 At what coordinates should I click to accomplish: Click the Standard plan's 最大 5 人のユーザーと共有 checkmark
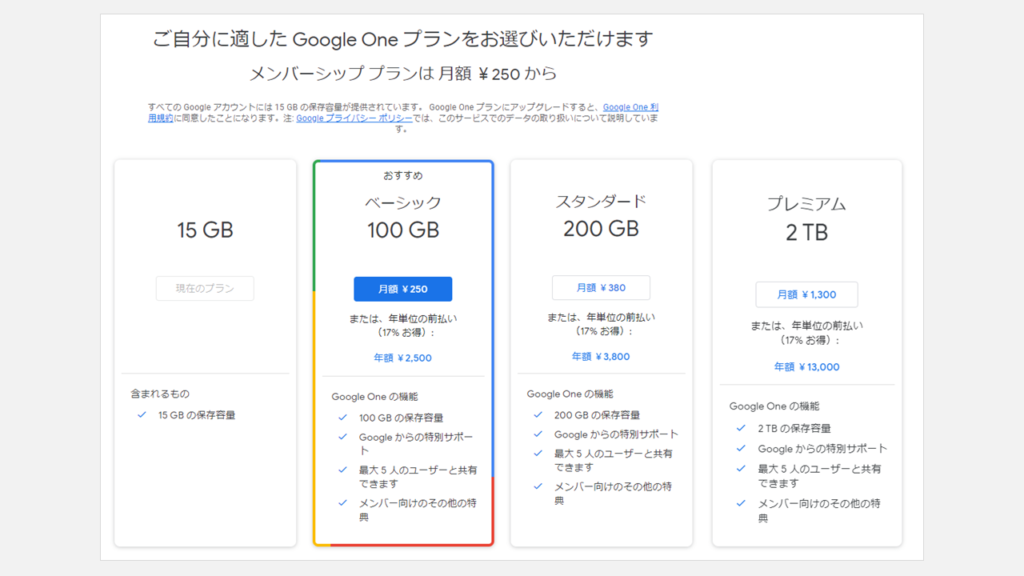click(539, 453)
